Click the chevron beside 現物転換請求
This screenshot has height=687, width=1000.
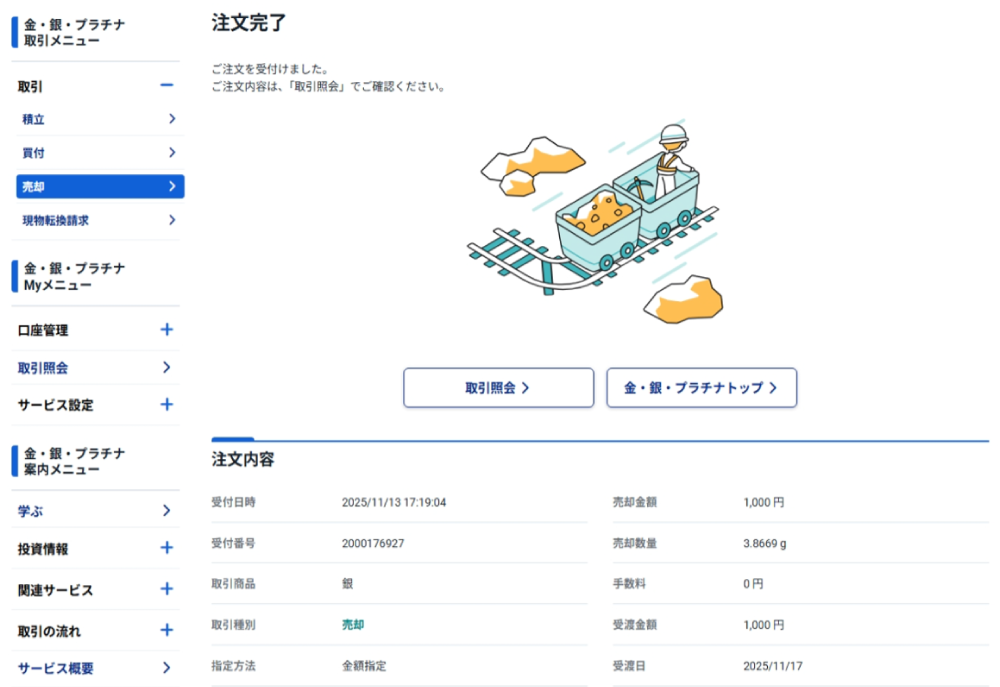pyautogui.click(x=172, y=220)
